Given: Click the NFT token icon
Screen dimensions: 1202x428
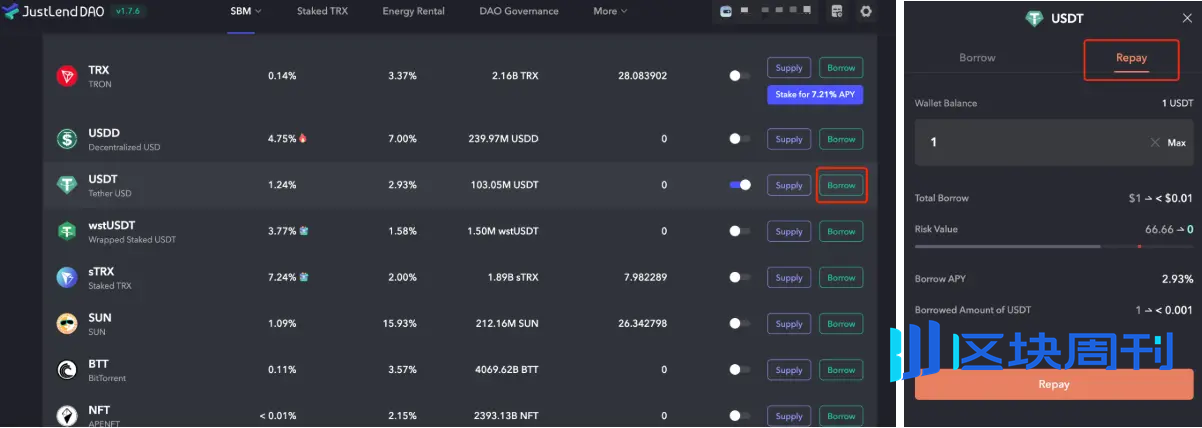Looking at the screenshot, I should pyautogui.click(x=67, y=415).
